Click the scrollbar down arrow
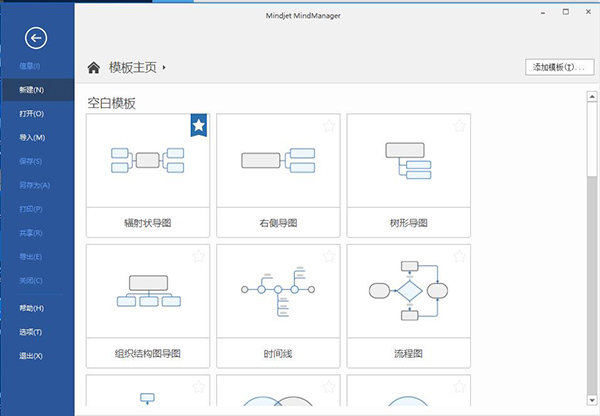The width and height of the screenshot is (600, 416). [592, 400]
